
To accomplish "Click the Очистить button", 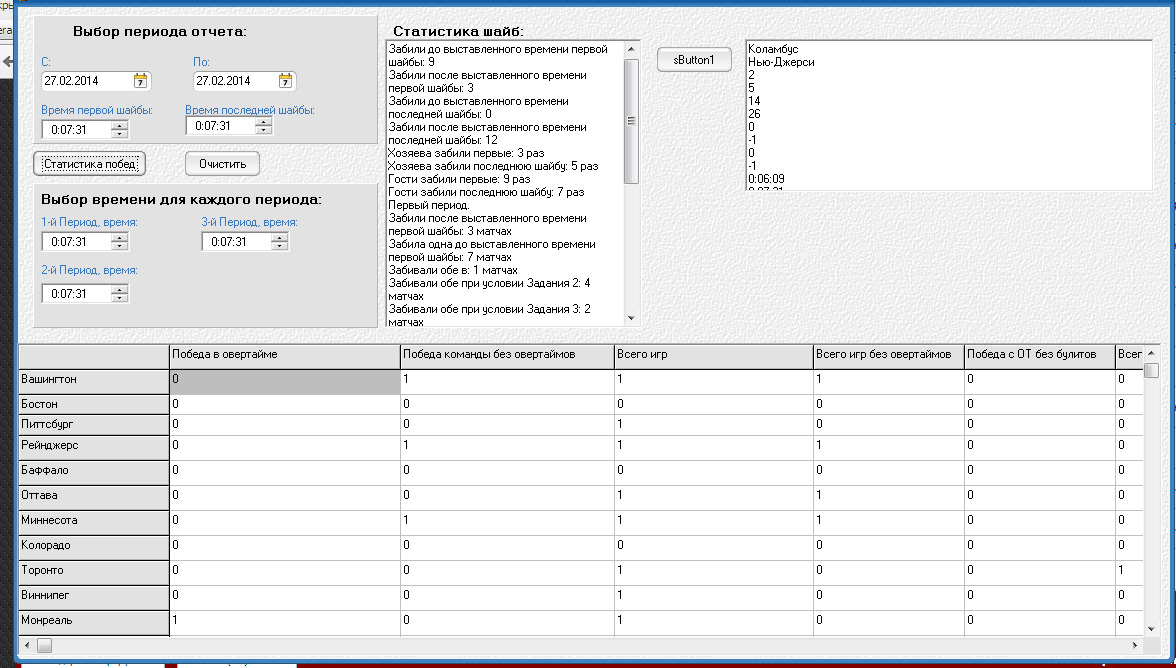I will [223, 164].
